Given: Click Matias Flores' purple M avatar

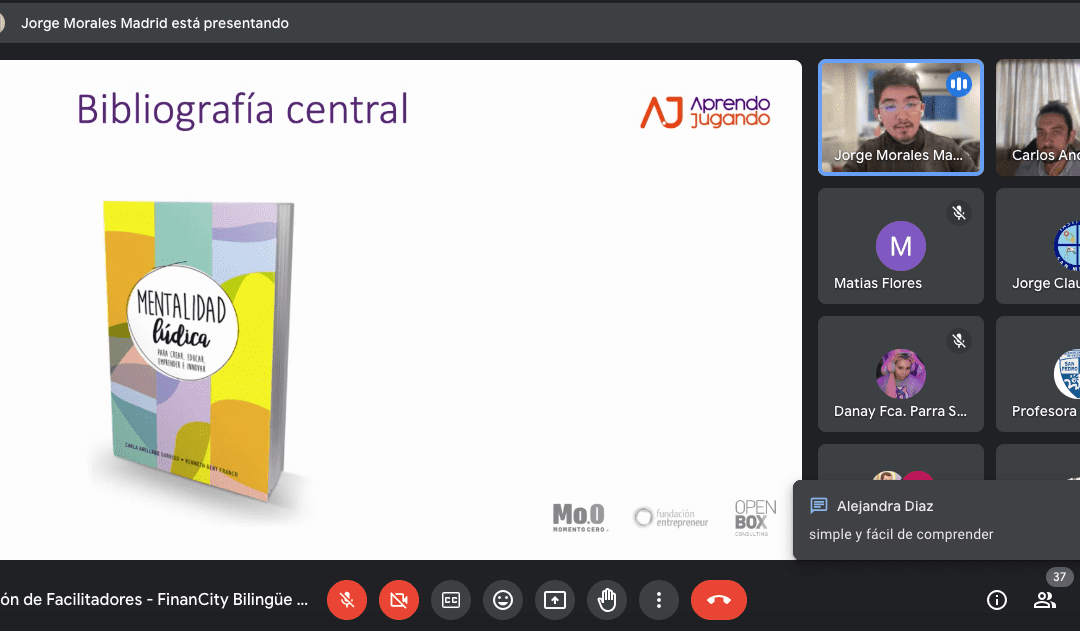Looking at the screenshot, I should click(x=901, y=246).
